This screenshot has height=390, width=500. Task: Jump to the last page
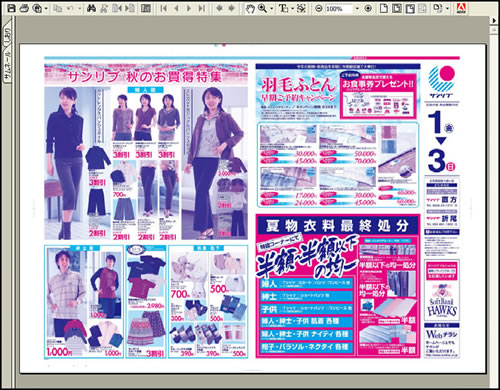tap(201, 8)
